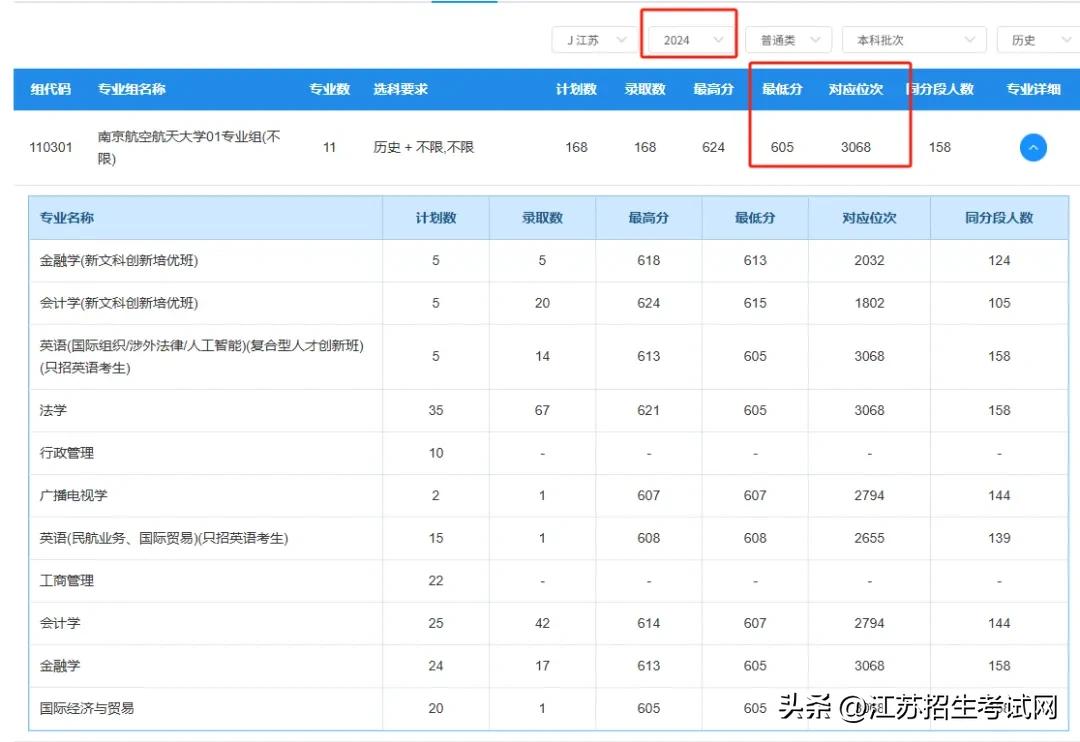Select 英语(国际组织/涉外法律/人工智能) row
Screen dimensions: 1080x742
click(548, 357)
